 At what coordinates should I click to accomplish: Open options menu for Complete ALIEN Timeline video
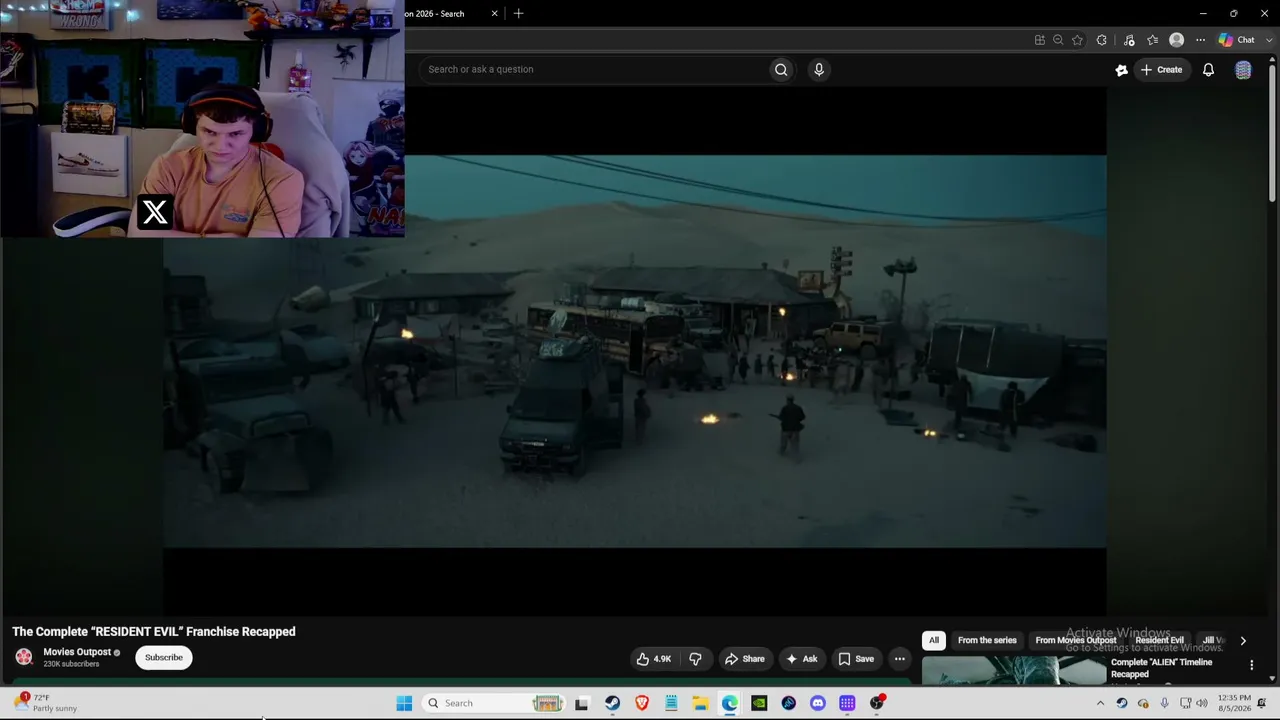1251,665
